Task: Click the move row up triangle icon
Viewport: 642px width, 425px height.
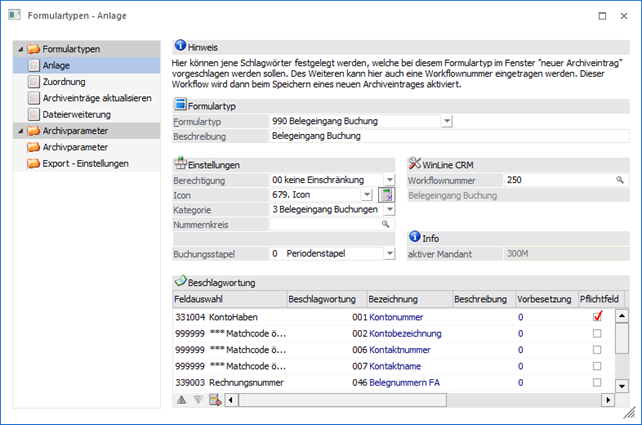Action: 181,400
